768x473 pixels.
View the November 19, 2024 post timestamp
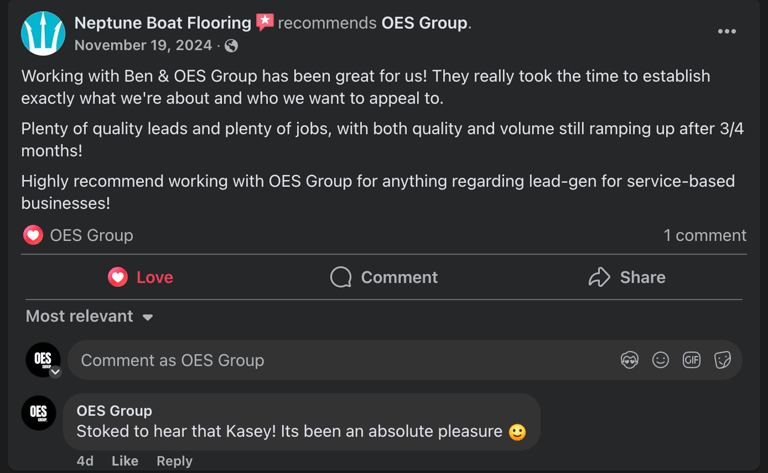pos(143,45)
